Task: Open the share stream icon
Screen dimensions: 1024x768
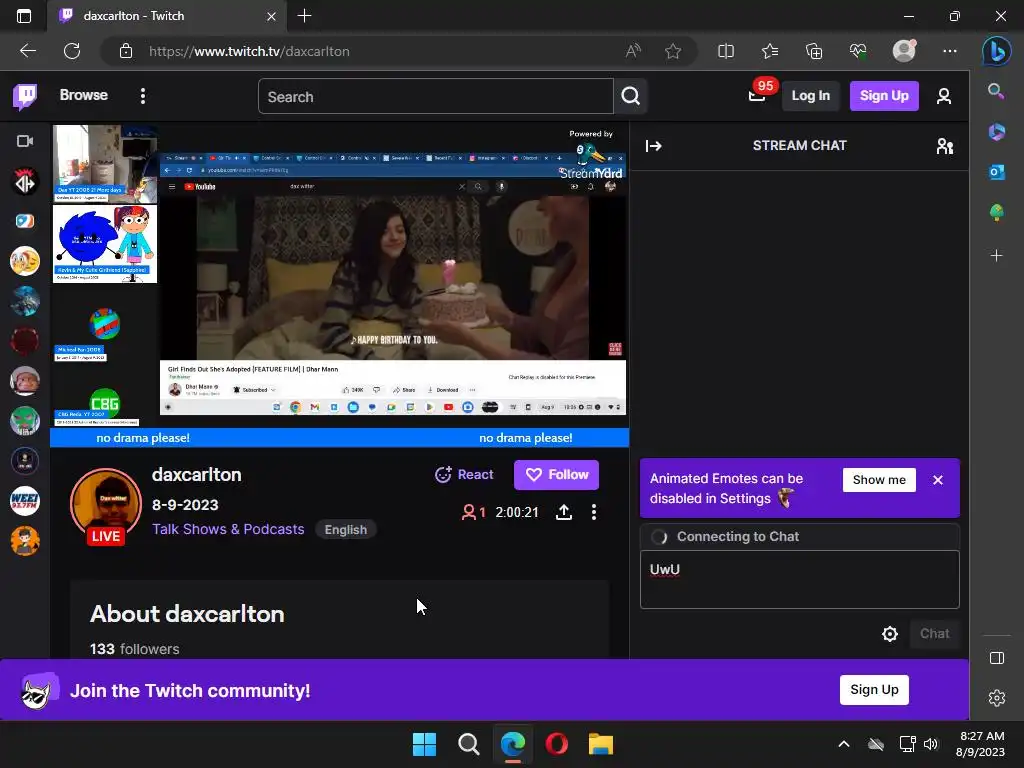Action: click(x=564, y=512)
